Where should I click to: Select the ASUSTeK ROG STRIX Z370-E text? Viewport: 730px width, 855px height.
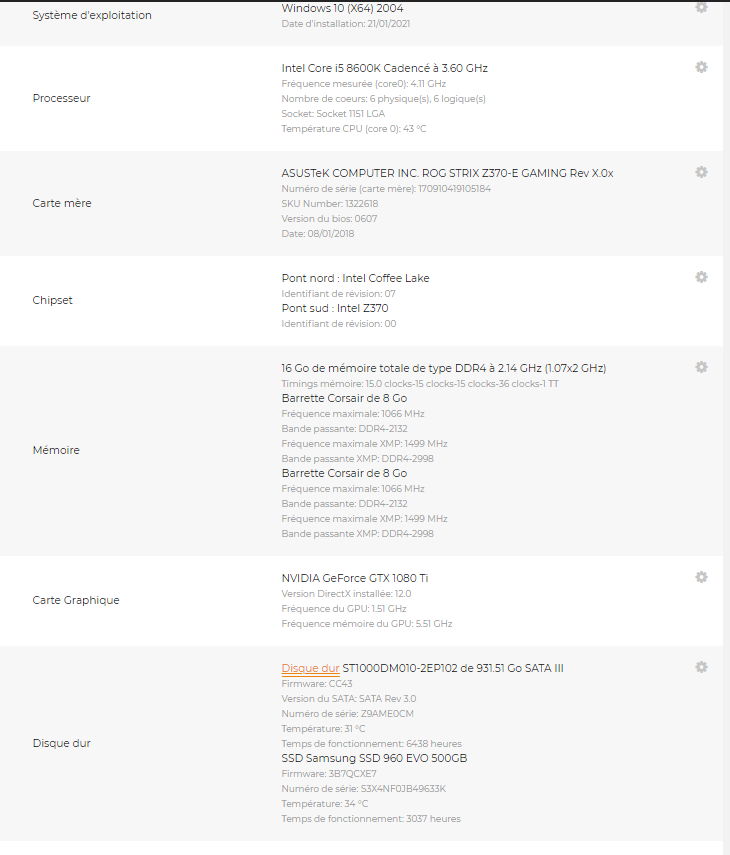click(447, 173)
